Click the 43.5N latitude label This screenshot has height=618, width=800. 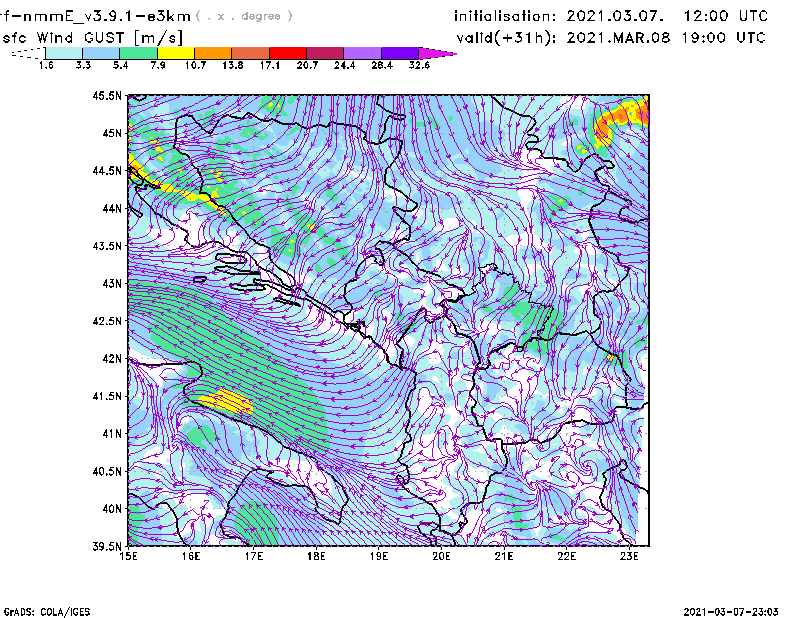[107, 246]
